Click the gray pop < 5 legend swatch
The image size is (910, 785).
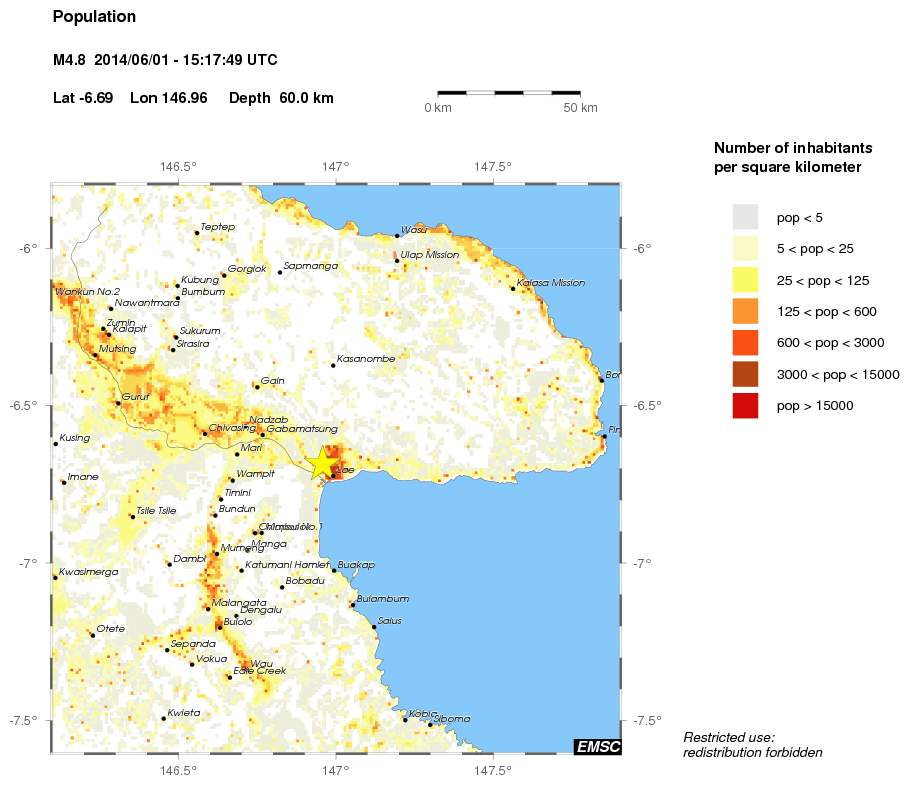point(745,217)
